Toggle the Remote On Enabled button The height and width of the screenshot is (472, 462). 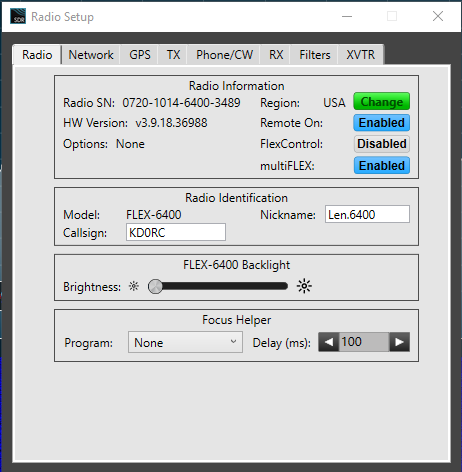point(382,123)
